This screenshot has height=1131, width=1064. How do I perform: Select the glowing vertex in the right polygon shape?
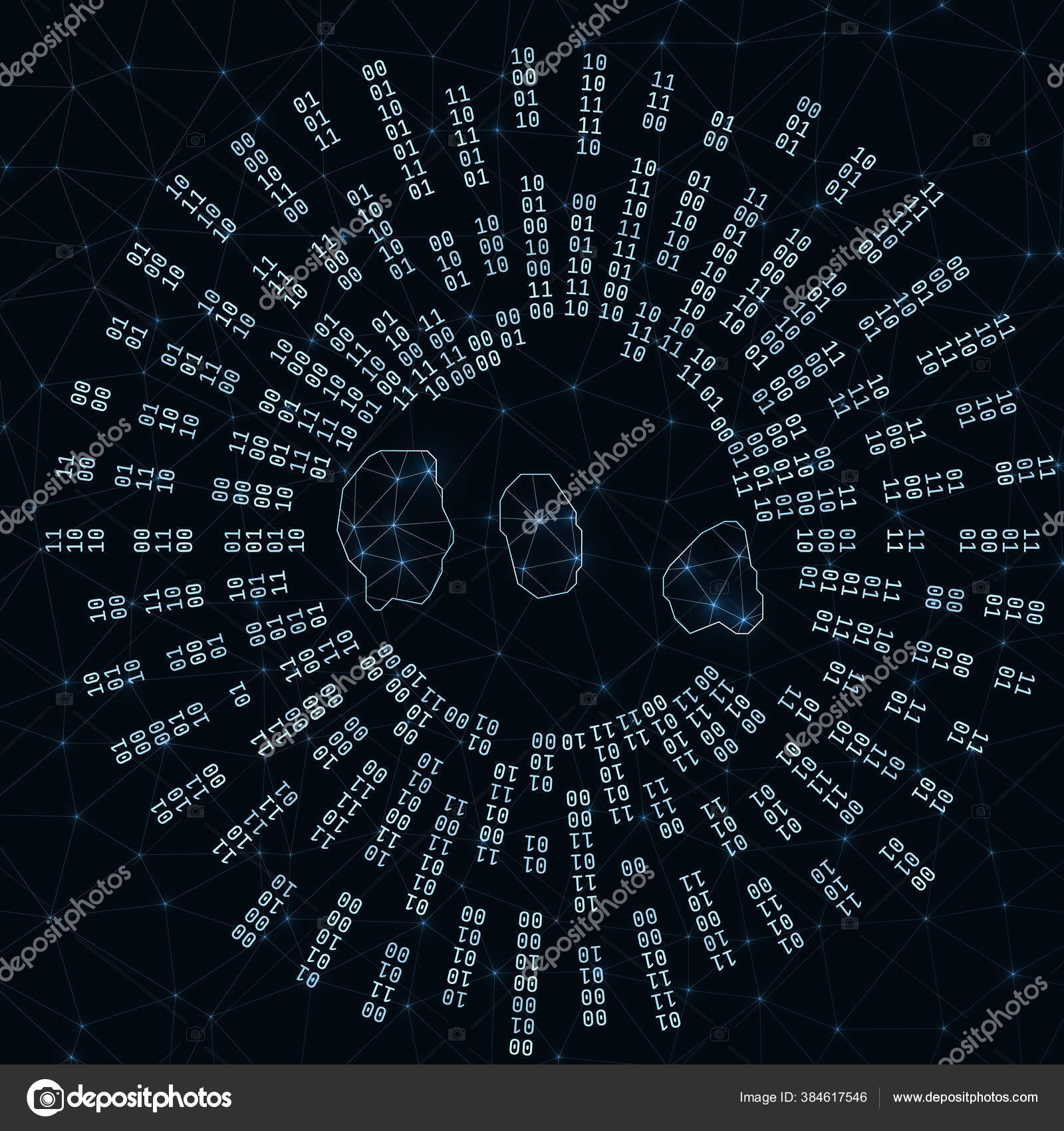pos(743,619)
